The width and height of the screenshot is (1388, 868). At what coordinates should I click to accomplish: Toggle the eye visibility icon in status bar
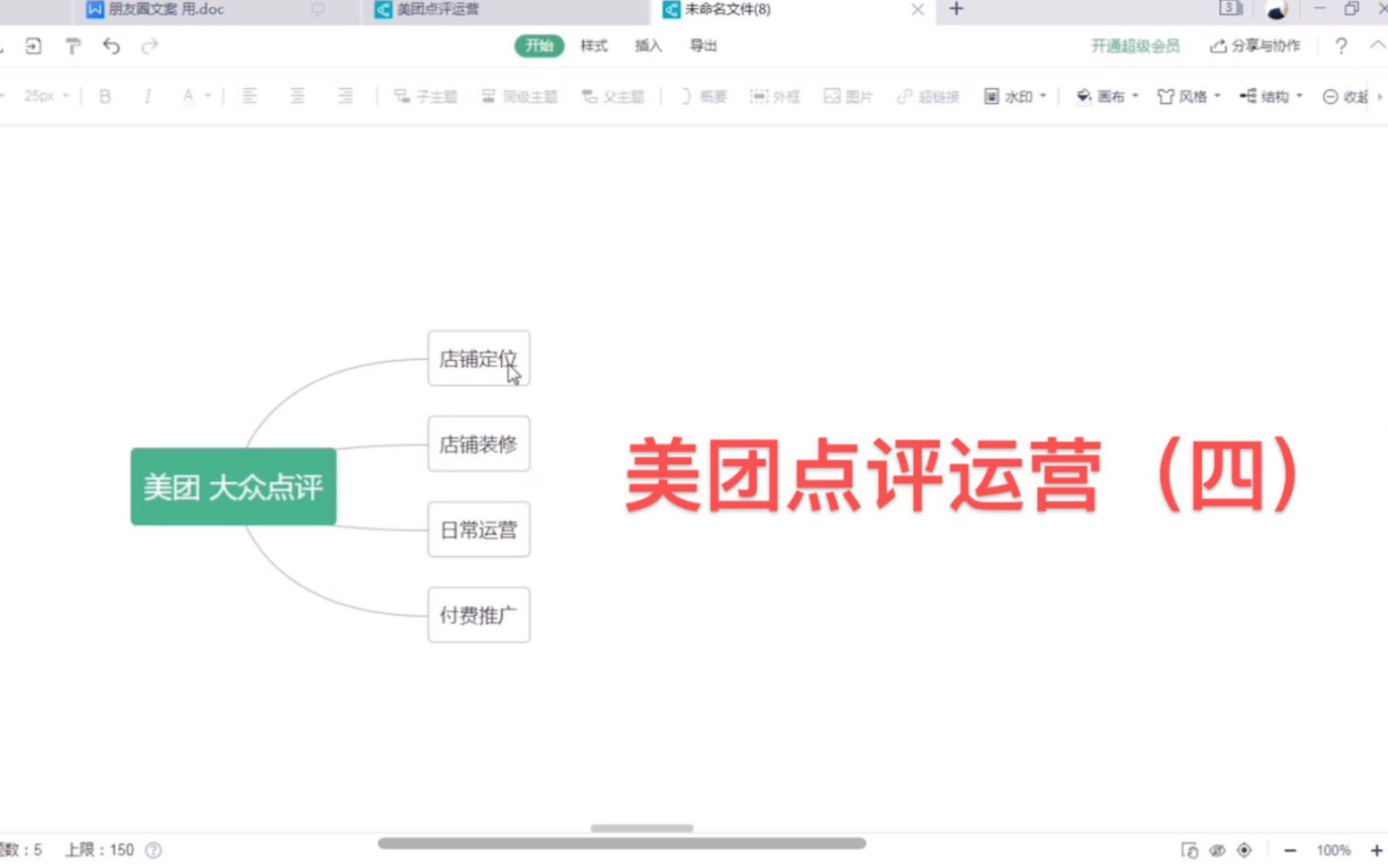[x=1217, y=850]
